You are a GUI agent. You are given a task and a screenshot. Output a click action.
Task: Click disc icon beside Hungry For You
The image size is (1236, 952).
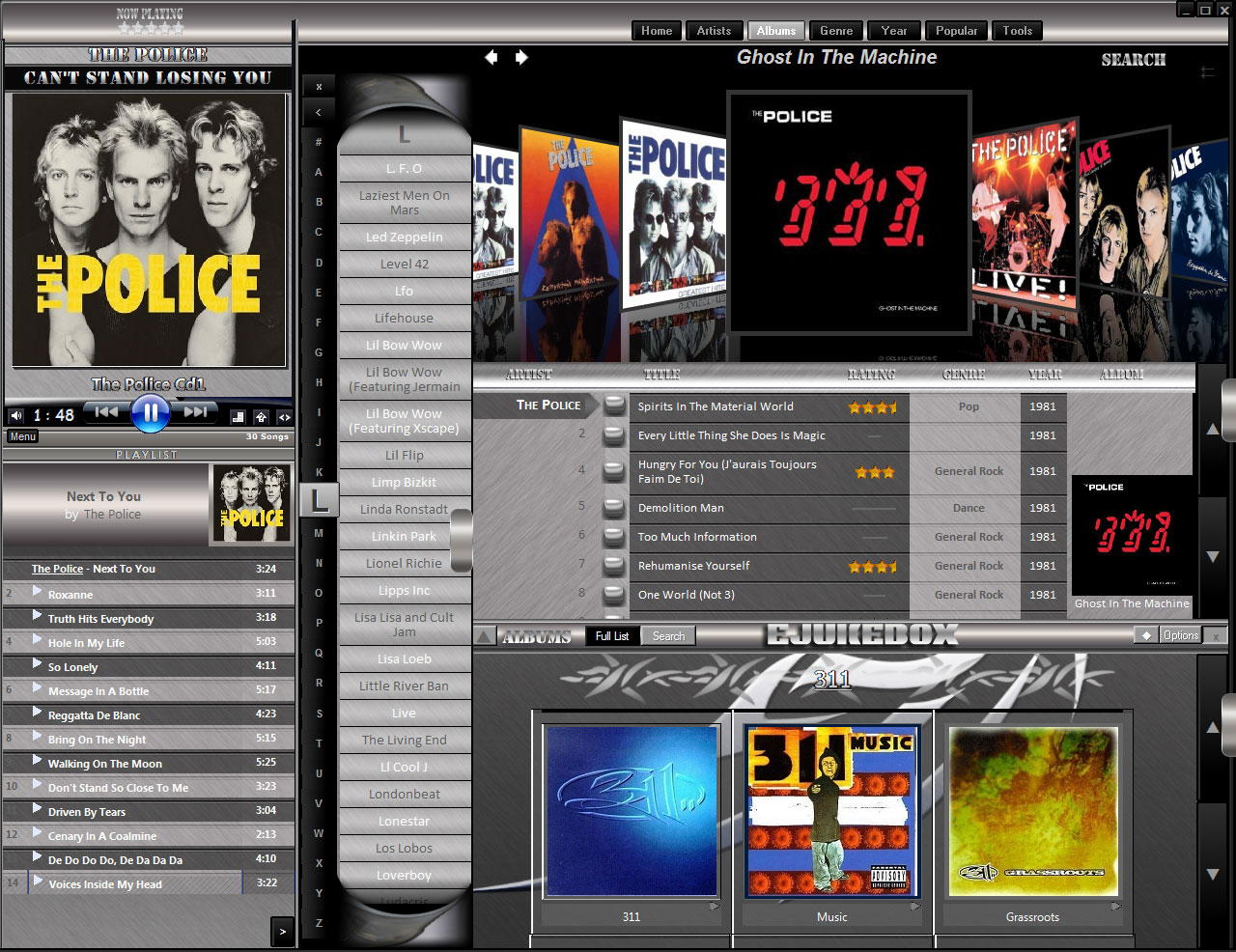[614, 471]
